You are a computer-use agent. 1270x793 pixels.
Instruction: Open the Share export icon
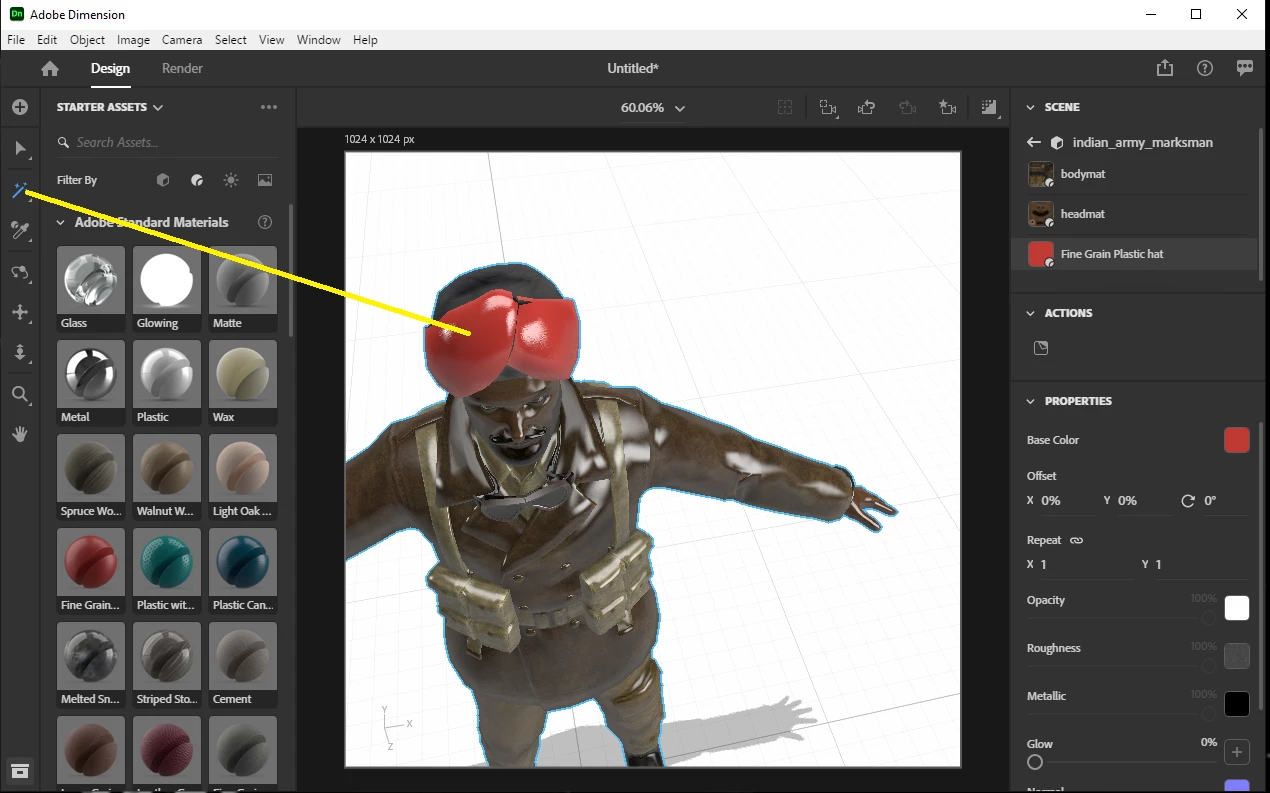click(1165, 68)
